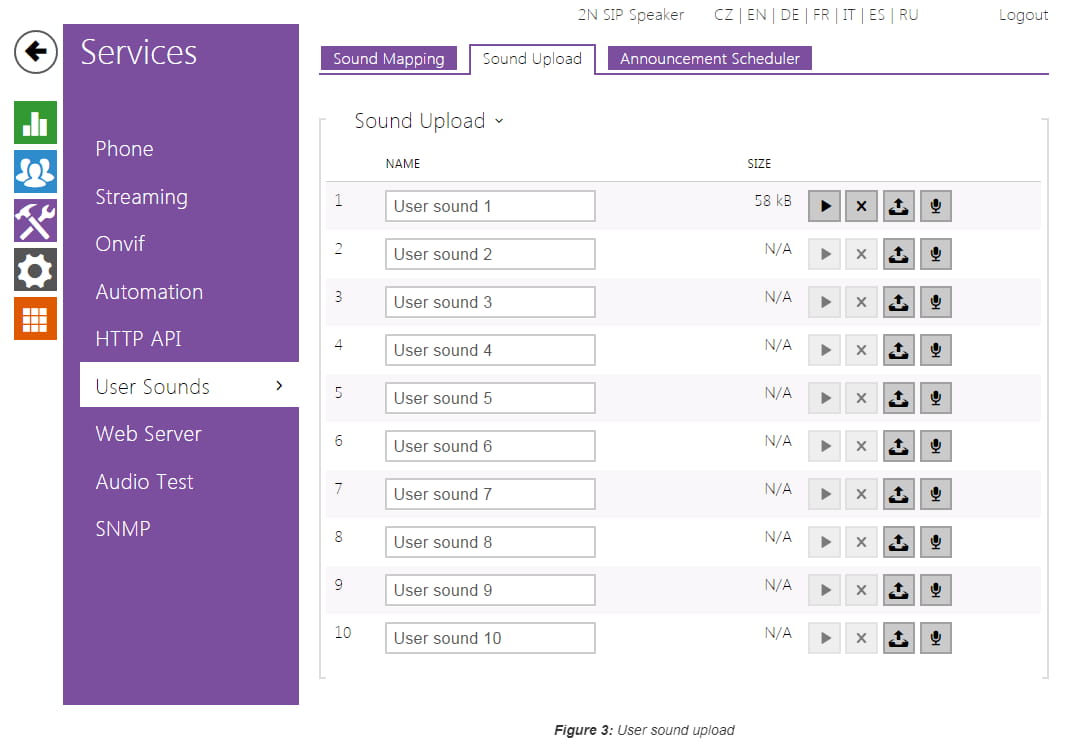
Task: Open the Announcement Scheduler tab
Action: 710,58
